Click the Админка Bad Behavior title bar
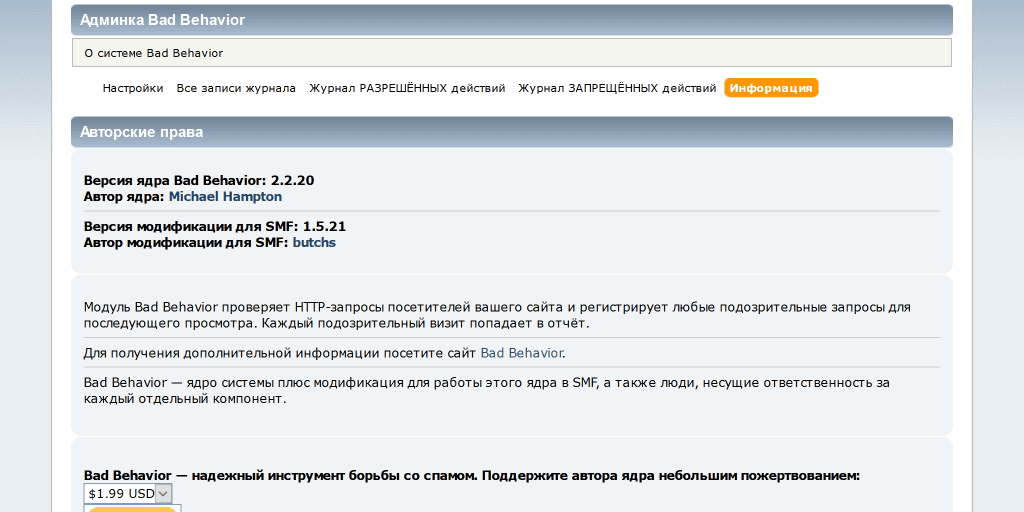The image size is (1024, 512). coord(511,20)
